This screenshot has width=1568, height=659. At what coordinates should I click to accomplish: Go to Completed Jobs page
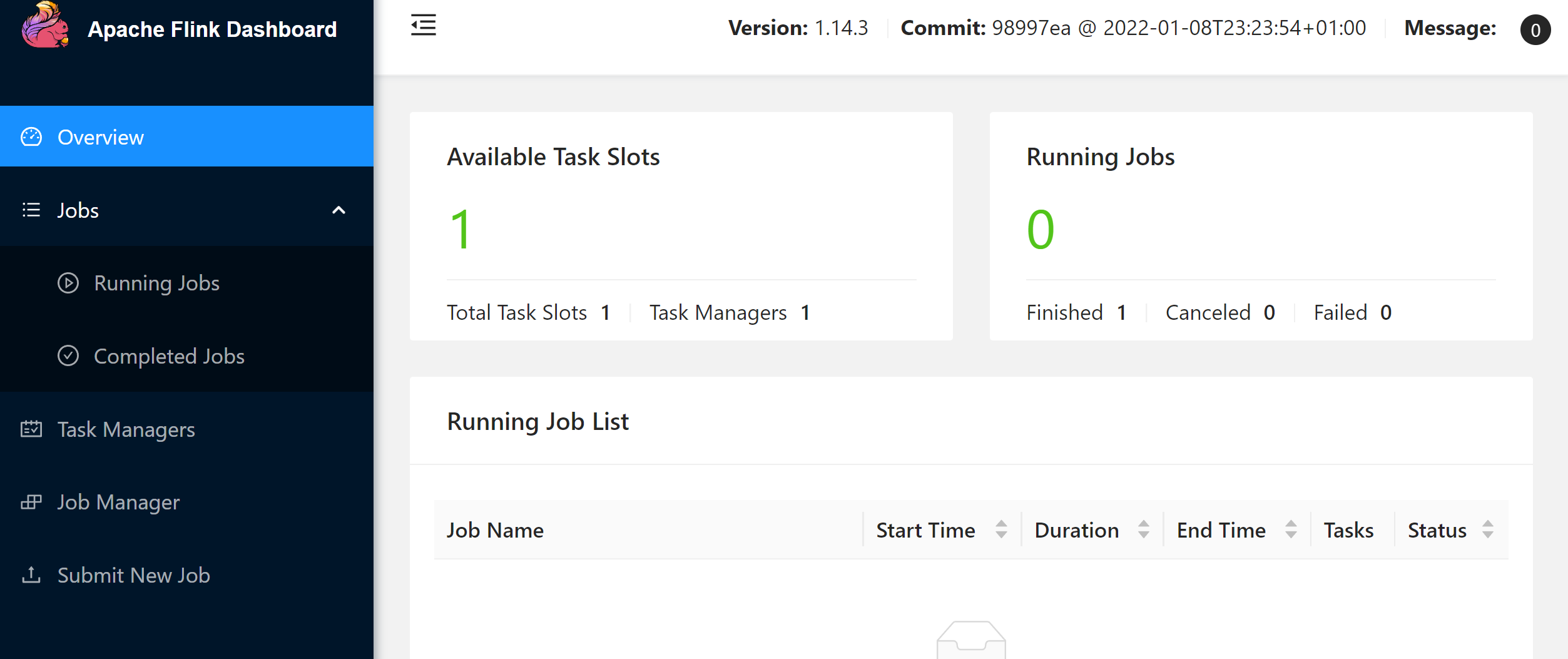click(x=186, y=356)
